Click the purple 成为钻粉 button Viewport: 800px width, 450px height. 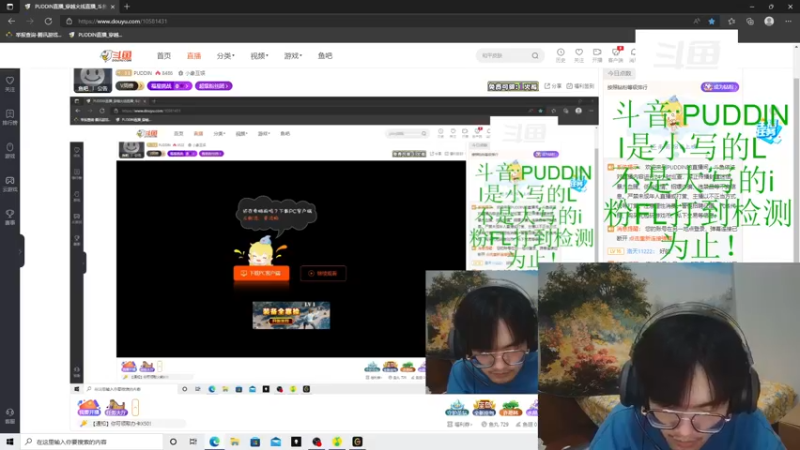click(x=719, y=87)
